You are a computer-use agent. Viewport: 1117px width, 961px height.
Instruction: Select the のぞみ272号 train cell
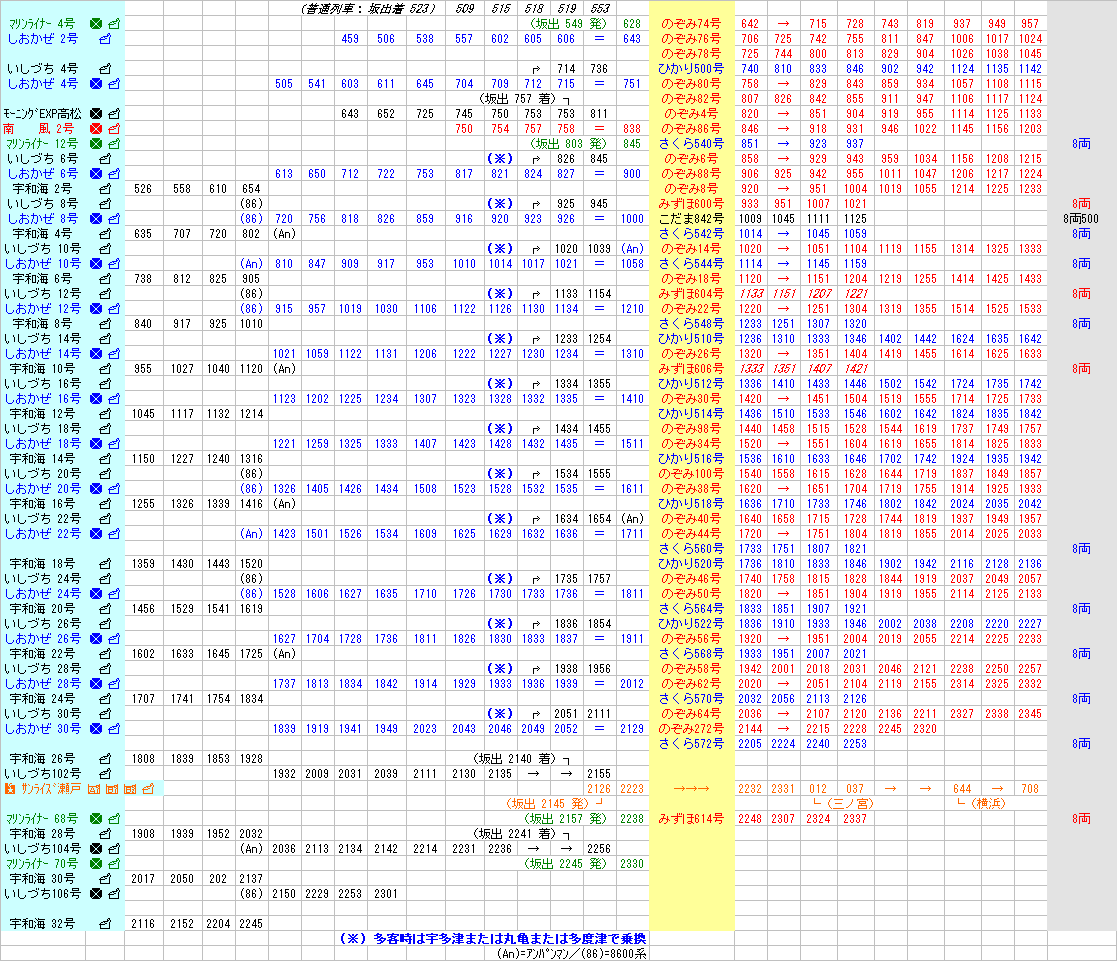[x=691, y=729]
